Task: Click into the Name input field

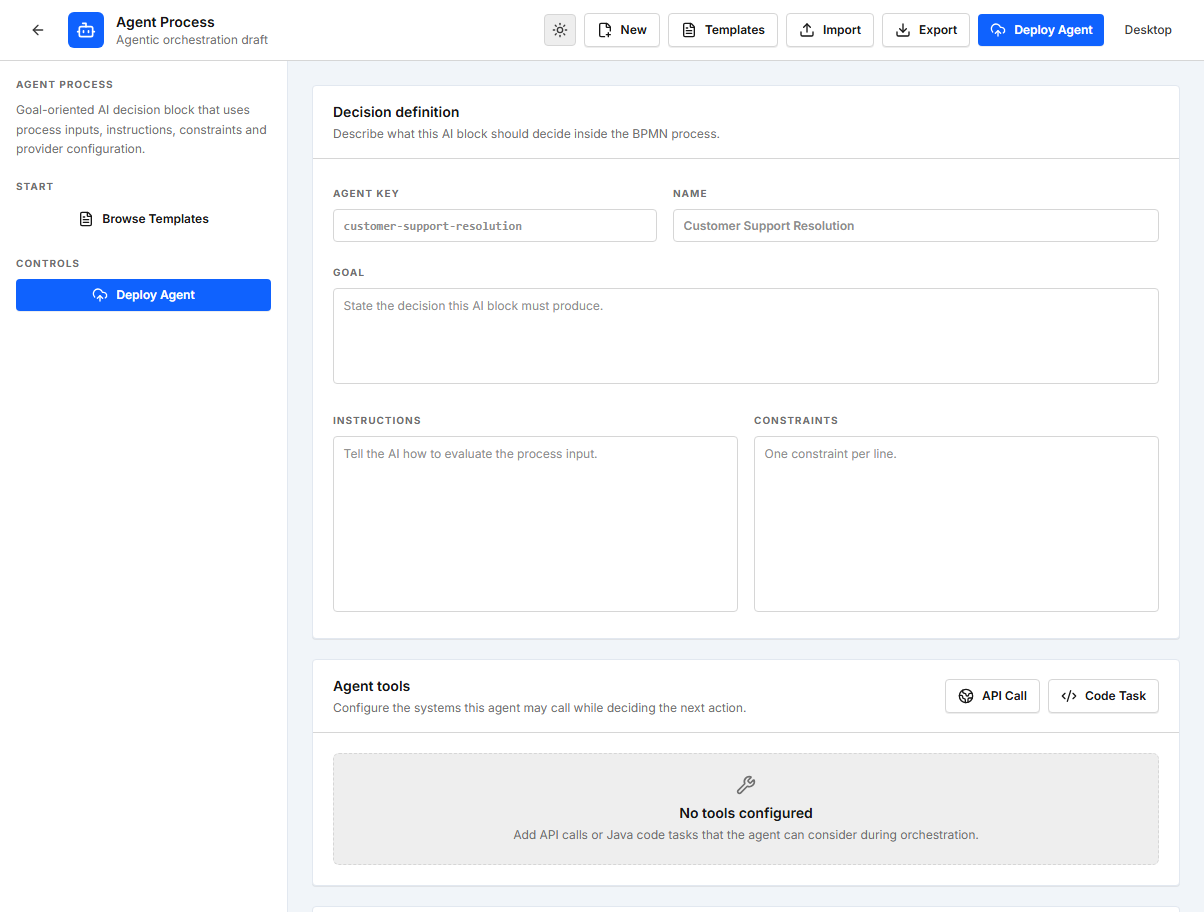Action: [916, 226]
